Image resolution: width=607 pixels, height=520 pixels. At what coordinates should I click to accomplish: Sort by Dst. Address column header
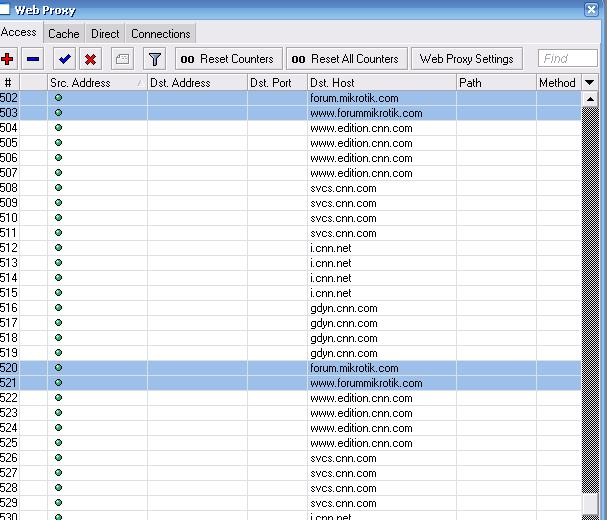click(197, 82)
